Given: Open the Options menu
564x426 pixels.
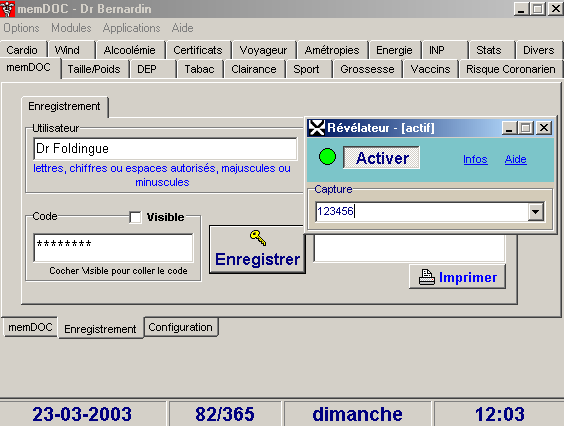Looking at the screenshot, I should point(21,28).
